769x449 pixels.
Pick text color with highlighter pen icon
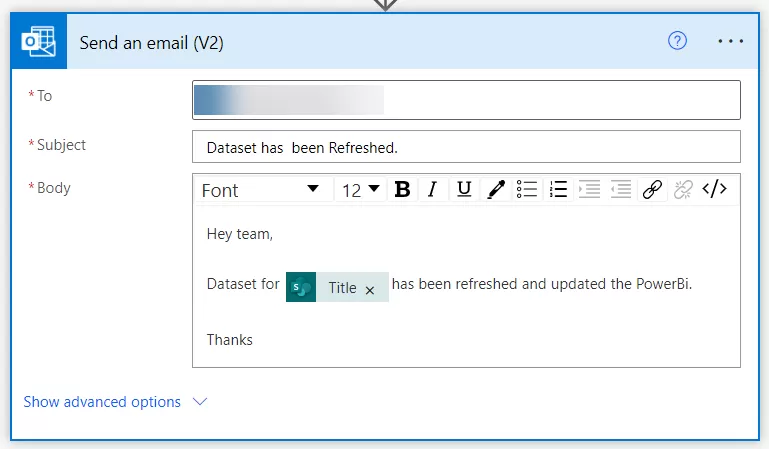pyautogui.click(x=495, y=189)
